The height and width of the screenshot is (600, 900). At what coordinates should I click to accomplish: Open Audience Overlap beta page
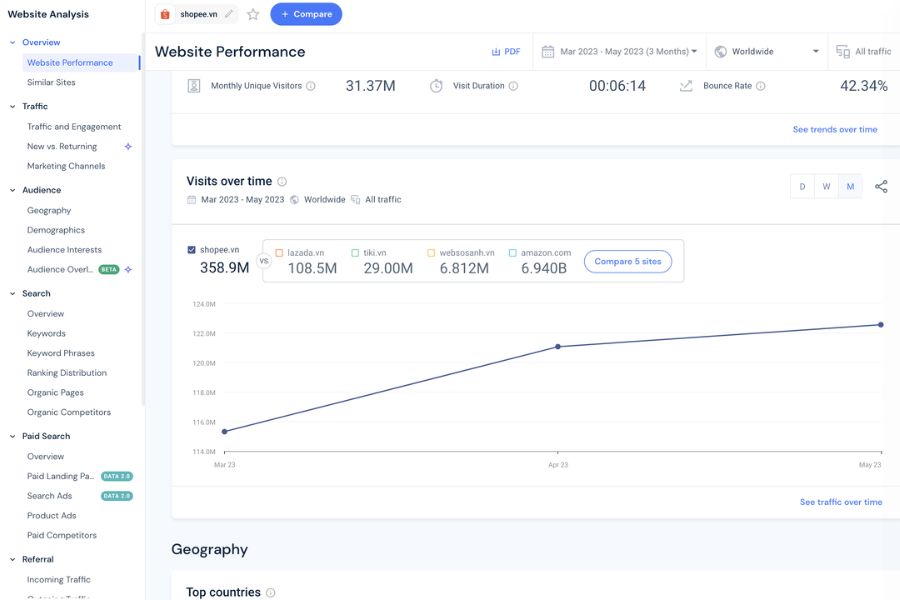(x=60, y=270)
